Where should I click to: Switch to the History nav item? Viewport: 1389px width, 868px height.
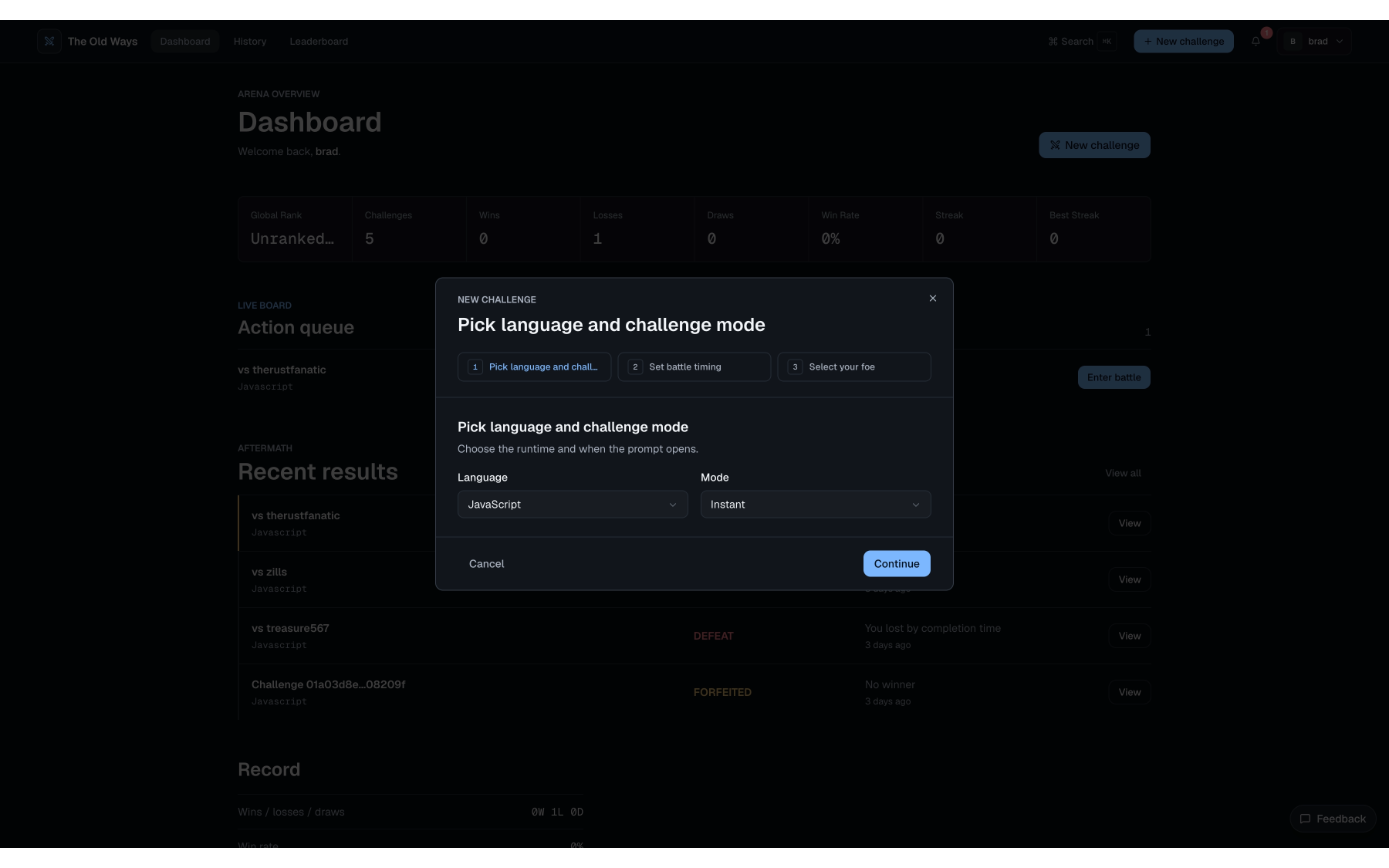click(x=250, y=42)
